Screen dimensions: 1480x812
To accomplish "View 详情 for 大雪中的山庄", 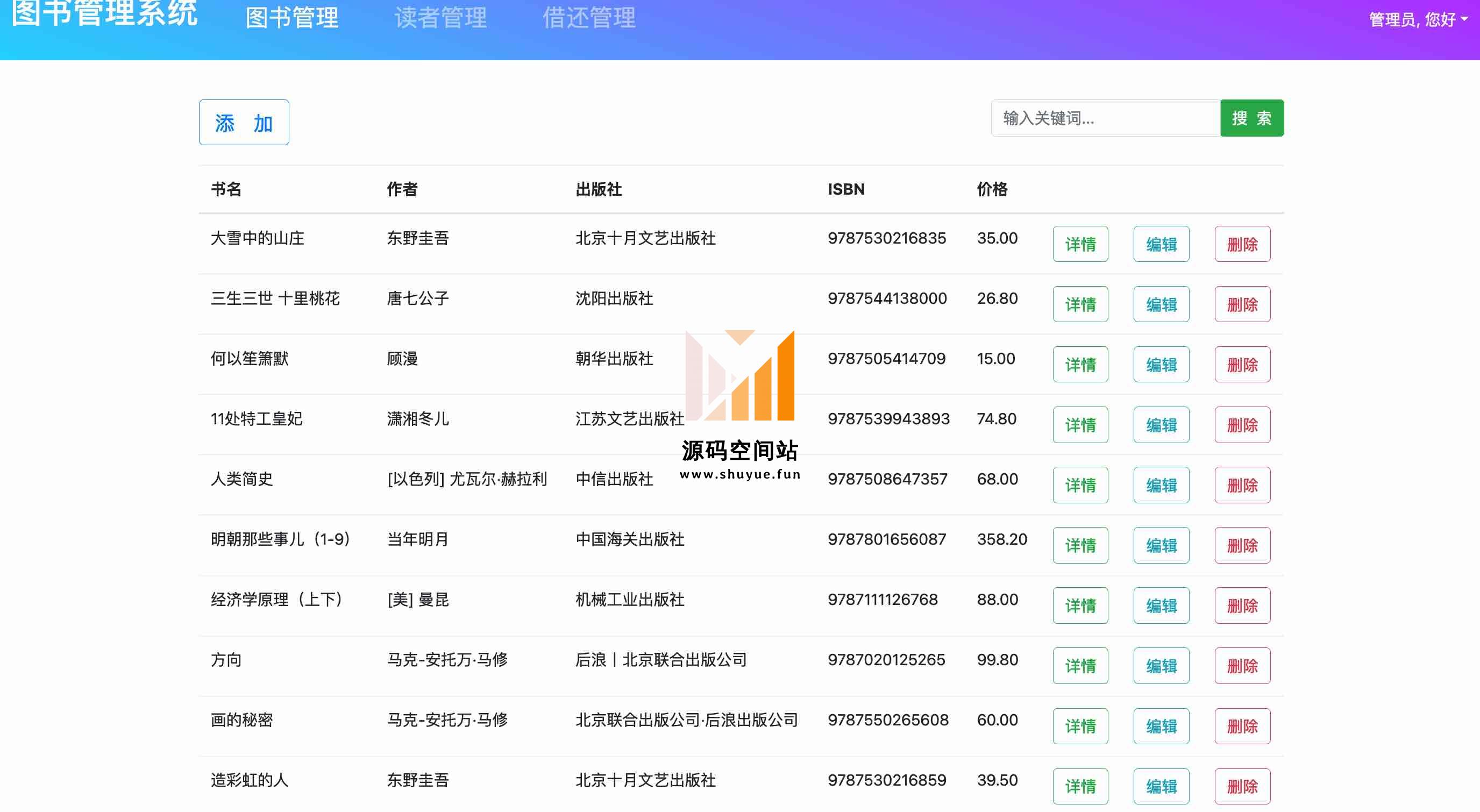I will coord(1080,244).
